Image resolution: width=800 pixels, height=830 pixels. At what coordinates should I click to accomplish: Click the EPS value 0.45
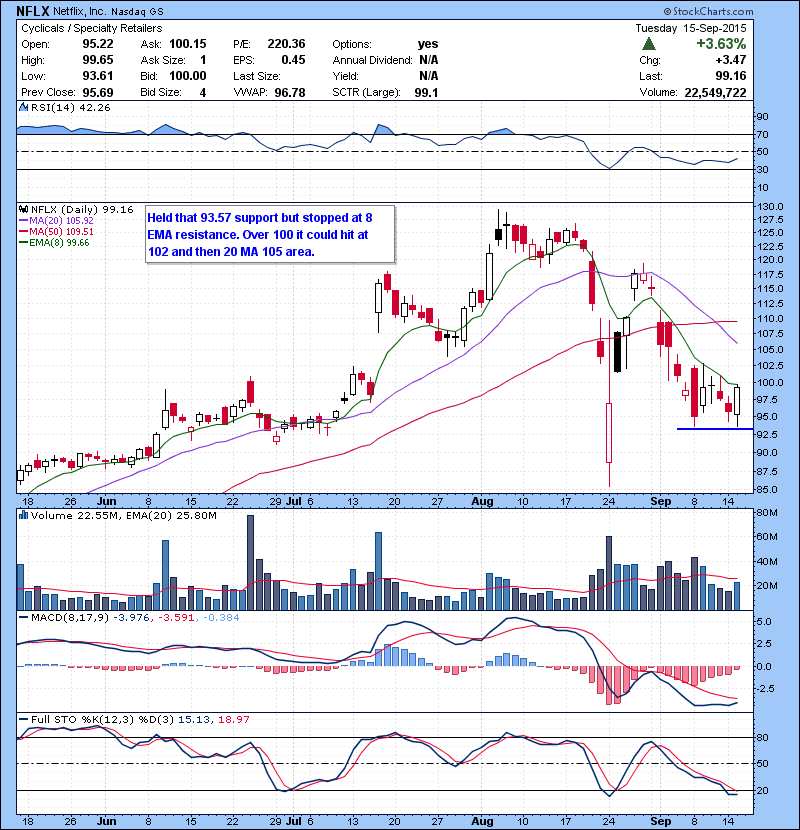point(293,60)
